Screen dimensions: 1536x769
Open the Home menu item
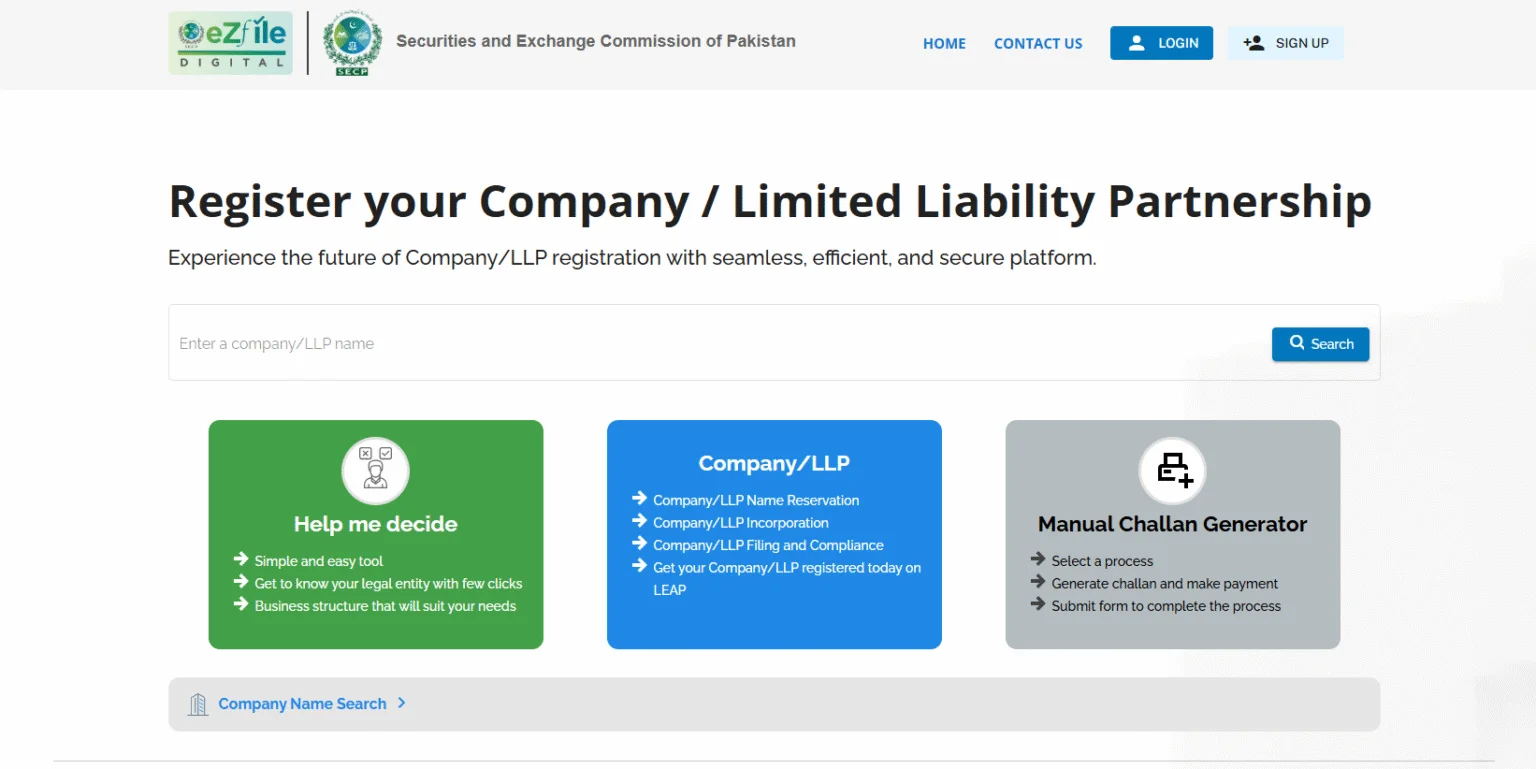pyautogui.click(x=944, y=44)
